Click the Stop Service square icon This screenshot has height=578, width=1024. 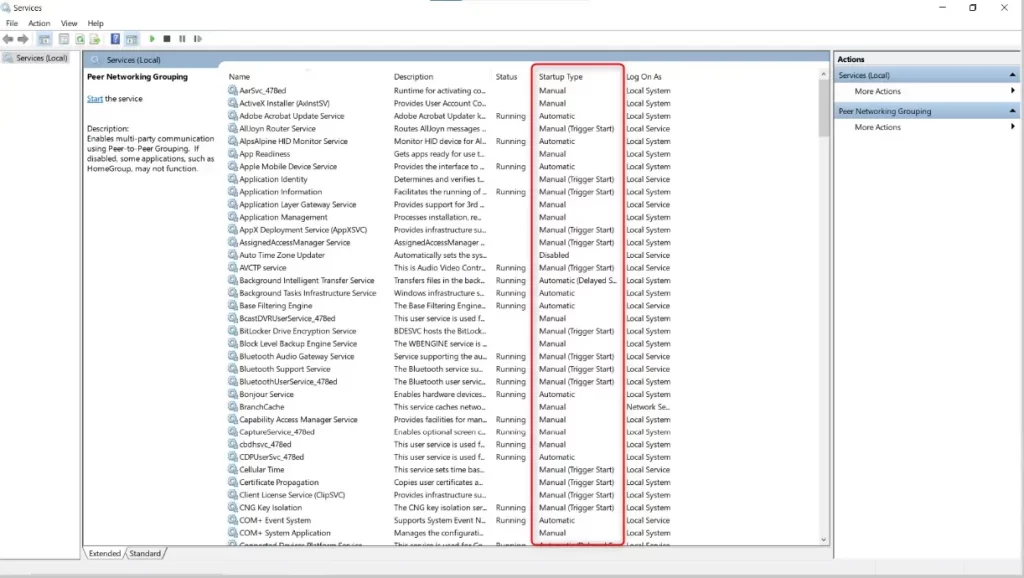167,39
